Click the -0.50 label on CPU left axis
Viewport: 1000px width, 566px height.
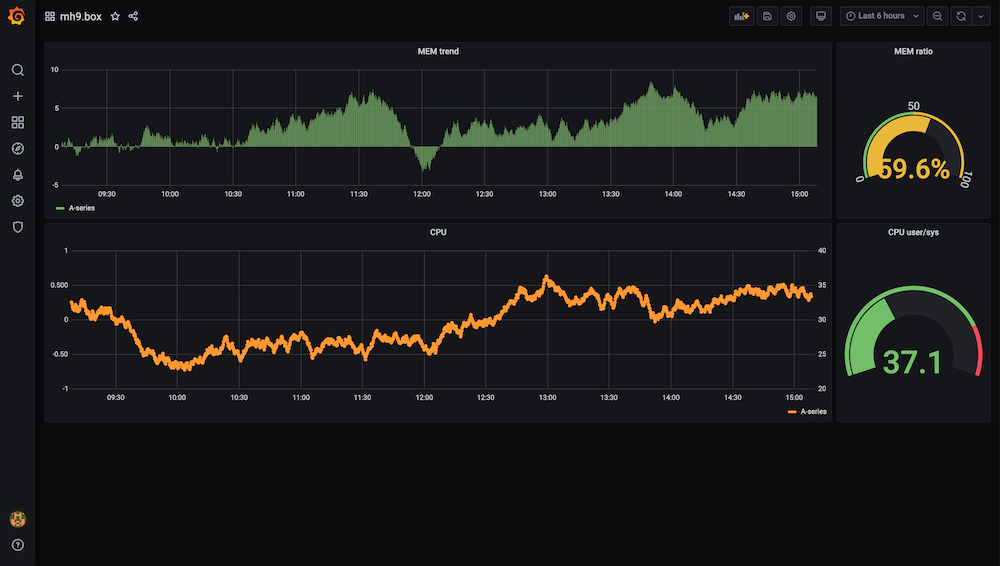[x=60, y=354]
